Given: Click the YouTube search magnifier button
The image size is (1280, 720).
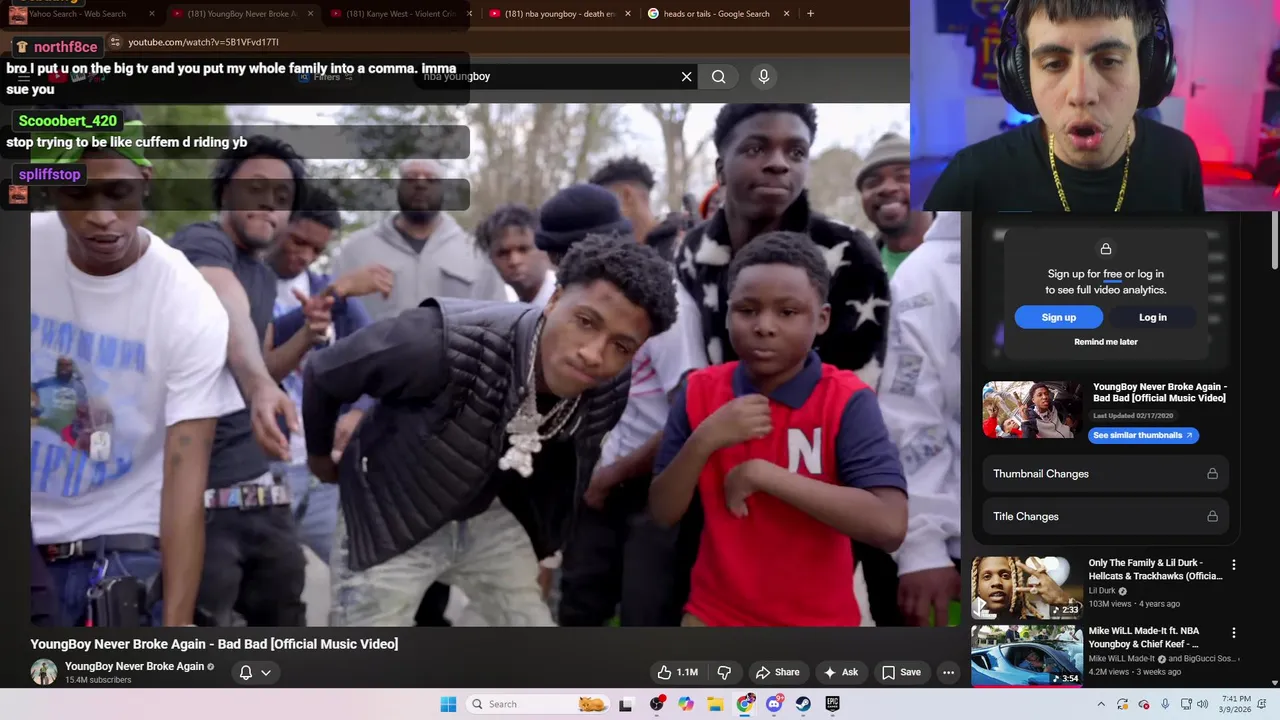Looking at the screenshot, I should click(x=719, y=76).
